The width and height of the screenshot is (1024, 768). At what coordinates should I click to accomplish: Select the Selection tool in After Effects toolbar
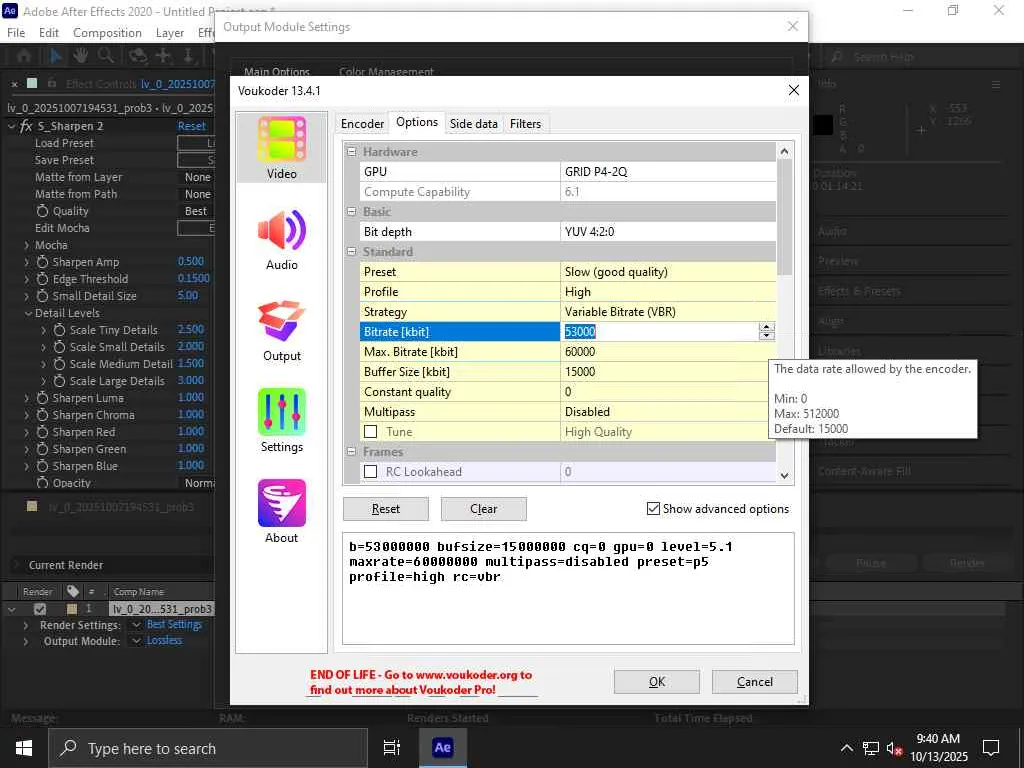tap(56, 56)
